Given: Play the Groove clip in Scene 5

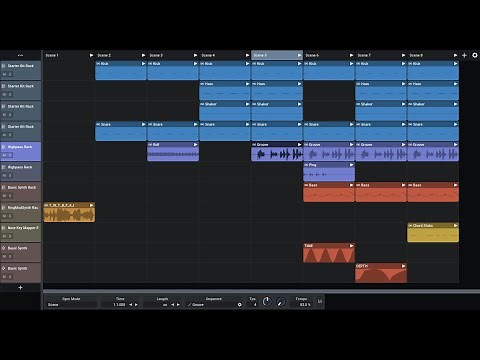Looking at the screenshot, I should click(x=299, y=145).
